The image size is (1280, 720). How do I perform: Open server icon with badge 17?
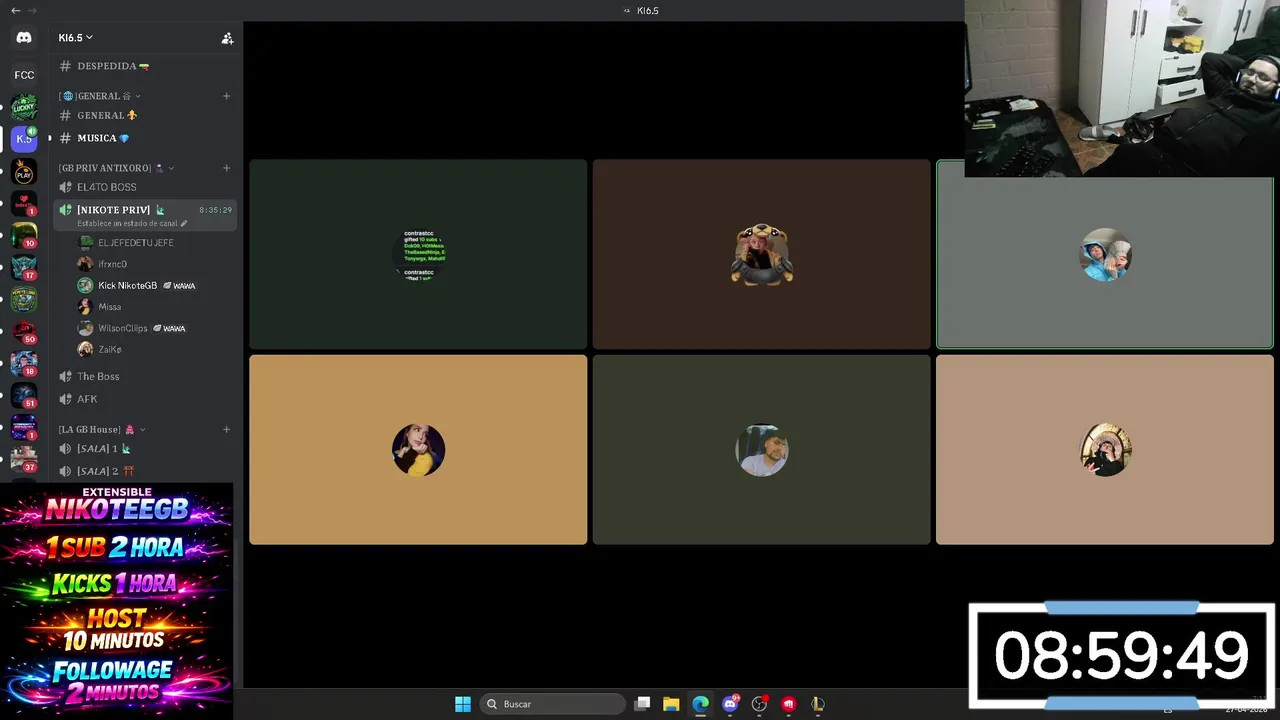(x=24, y=267)
